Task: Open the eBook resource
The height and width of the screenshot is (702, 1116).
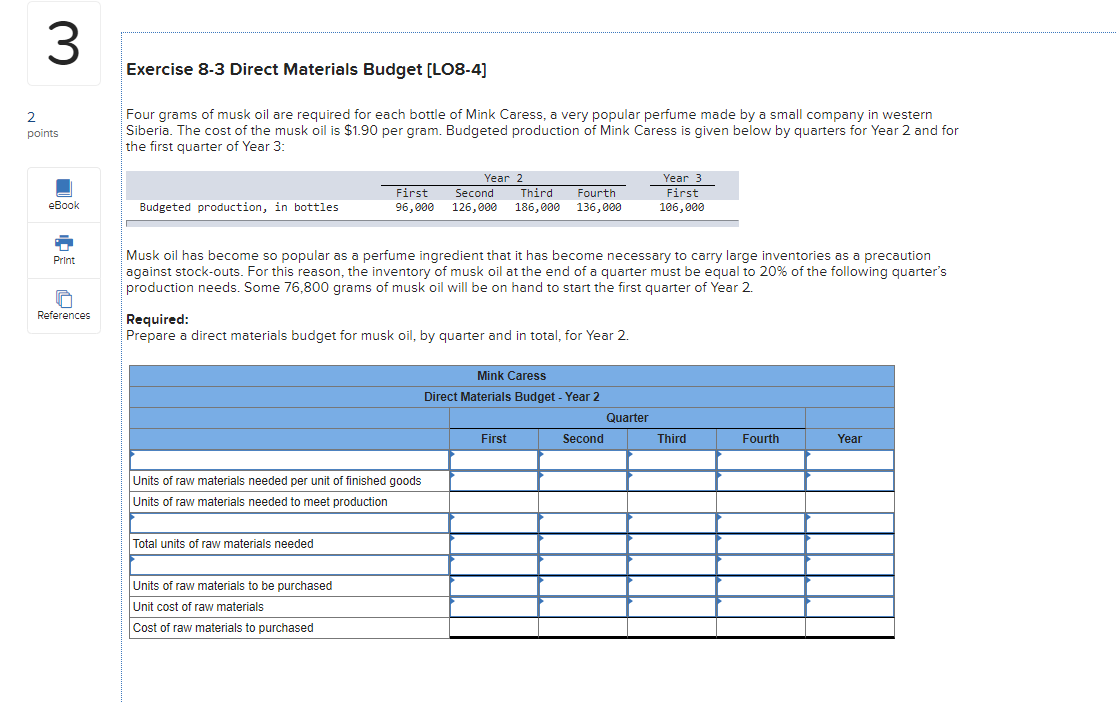Action: pos(63,194)
